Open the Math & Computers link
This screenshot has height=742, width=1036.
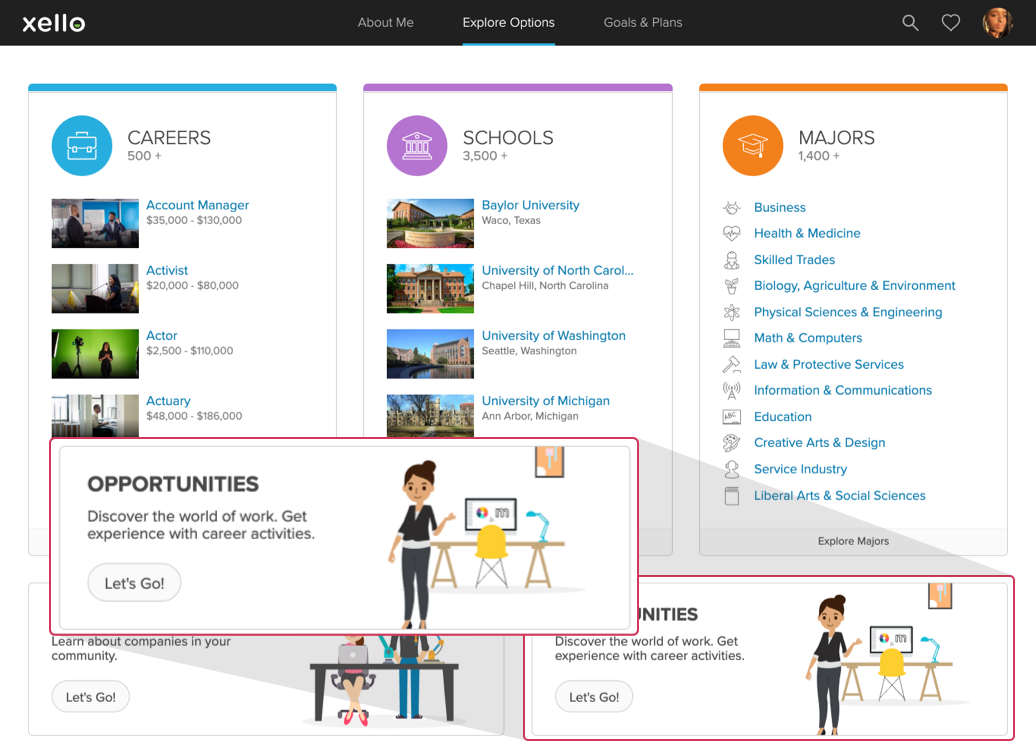(x=808, y=338)
